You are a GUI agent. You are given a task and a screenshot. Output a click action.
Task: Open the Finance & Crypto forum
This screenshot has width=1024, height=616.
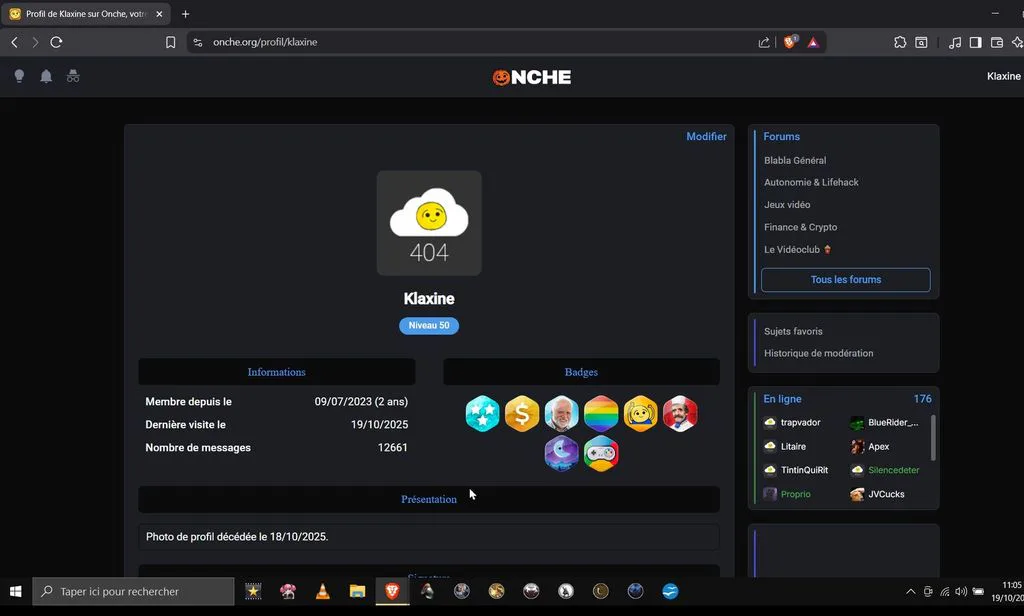[801, 227]
